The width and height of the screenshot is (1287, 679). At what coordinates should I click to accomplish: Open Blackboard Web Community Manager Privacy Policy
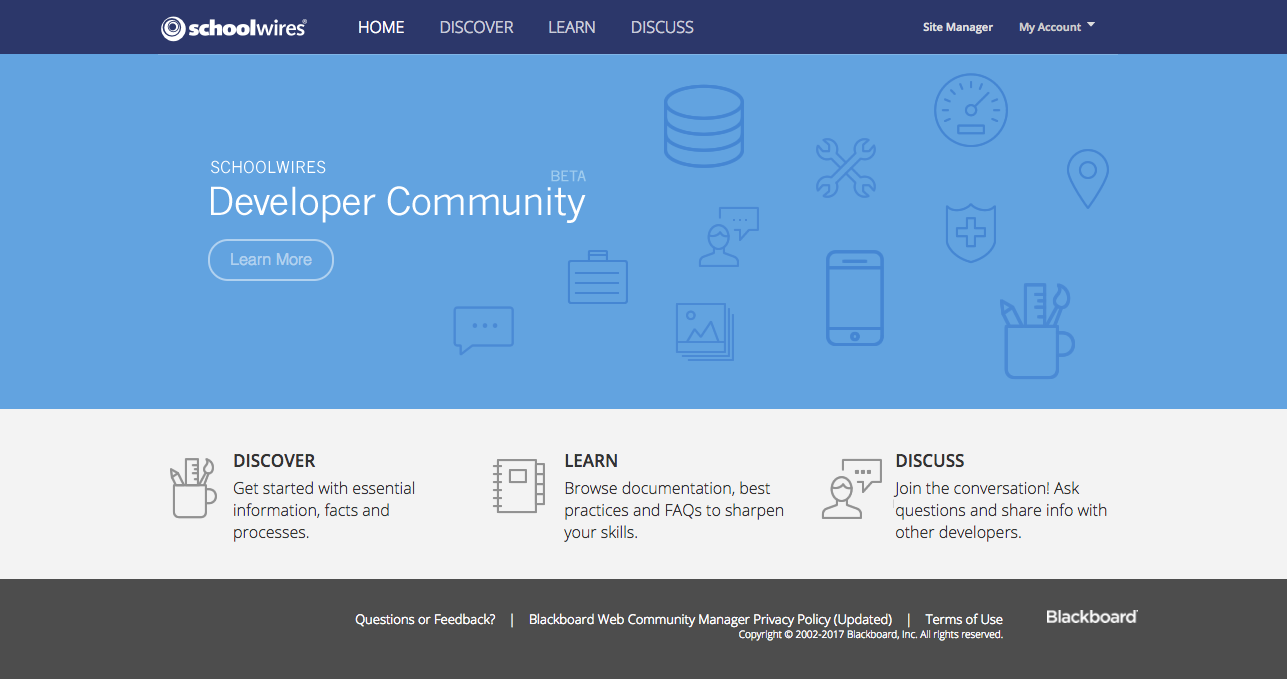coord(711,620)
